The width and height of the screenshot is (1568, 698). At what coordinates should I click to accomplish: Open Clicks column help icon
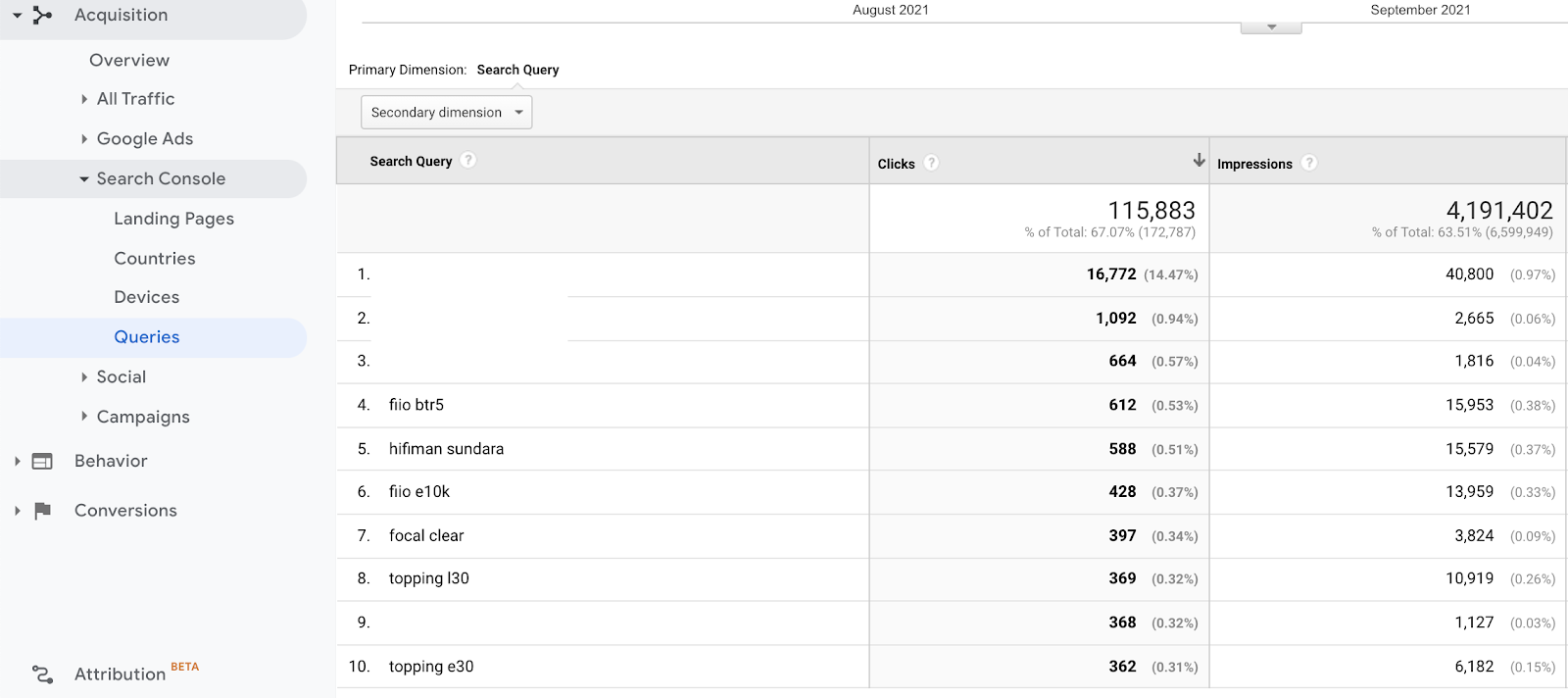point(931,163)
